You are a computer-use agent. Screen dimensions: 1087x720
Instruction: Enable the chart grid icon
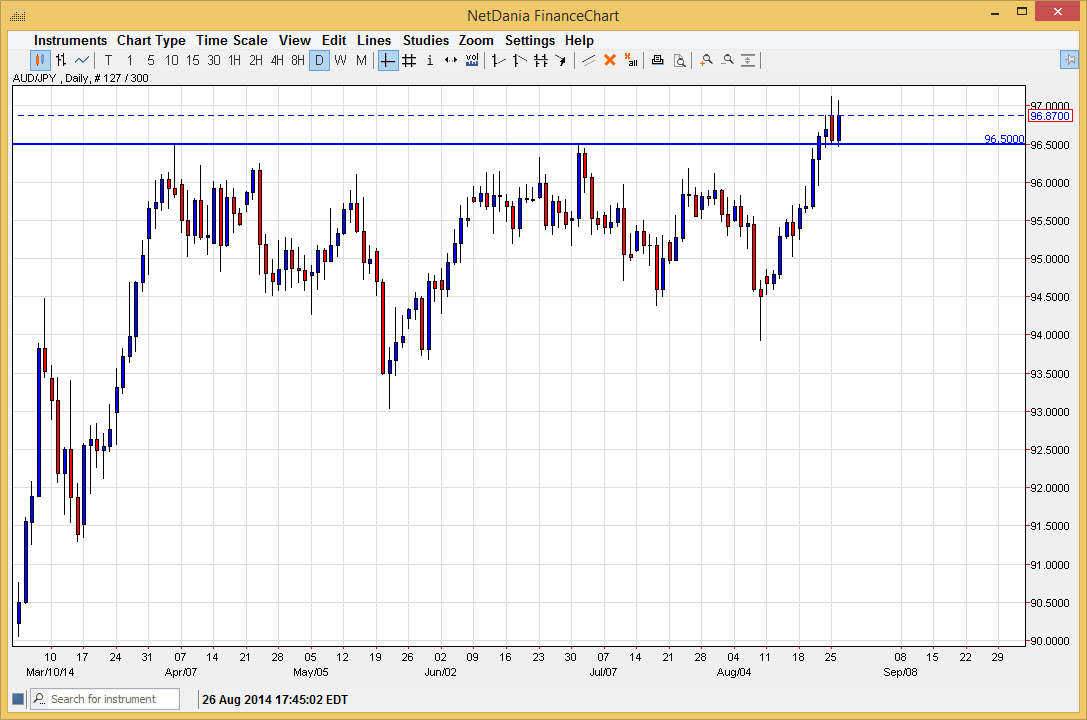click(x=408, y=60)
